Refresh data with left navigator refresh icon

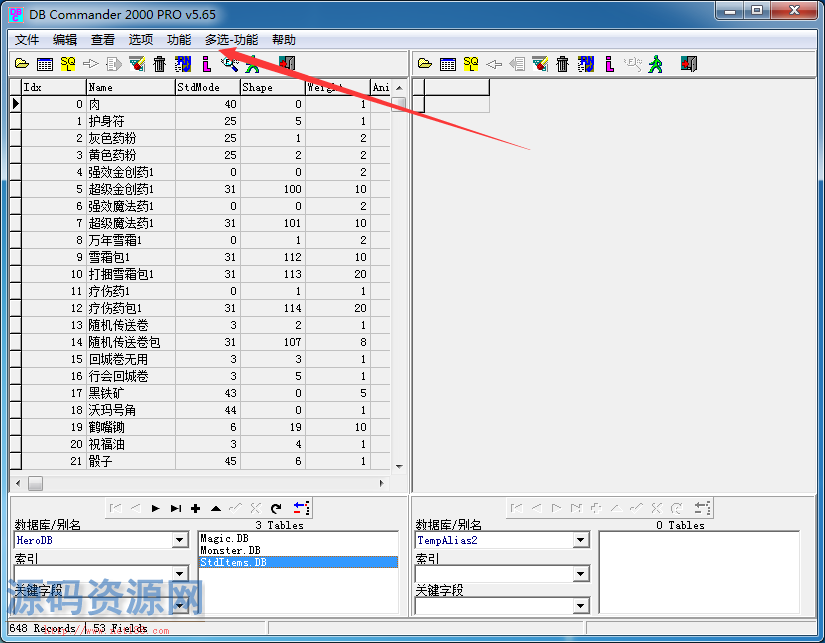pyautogui.click(x=276, y=508)
